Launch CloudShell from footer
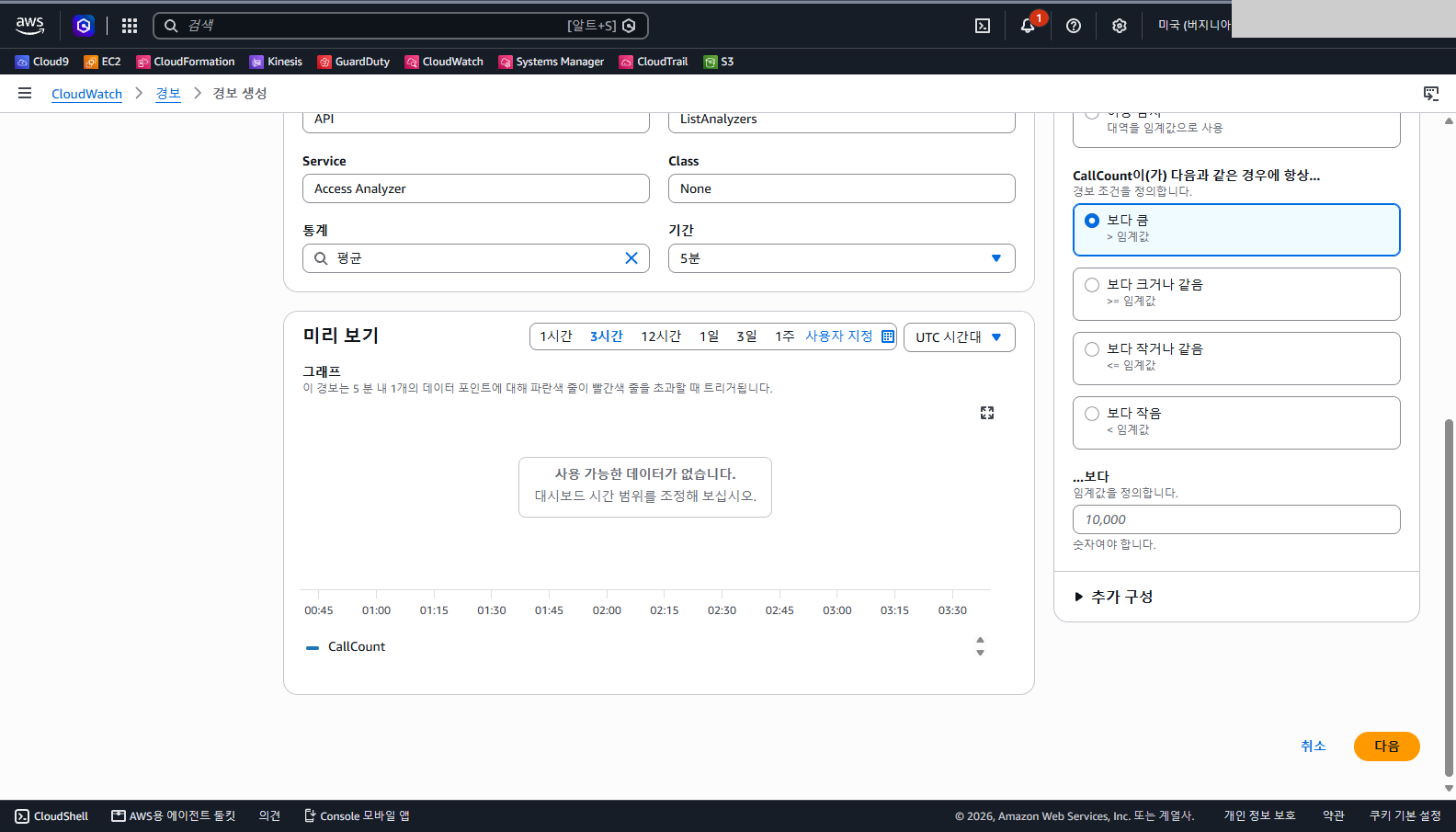Image resolution: width=1456 pixels, height=832 pixels. (x=51, y=815)
